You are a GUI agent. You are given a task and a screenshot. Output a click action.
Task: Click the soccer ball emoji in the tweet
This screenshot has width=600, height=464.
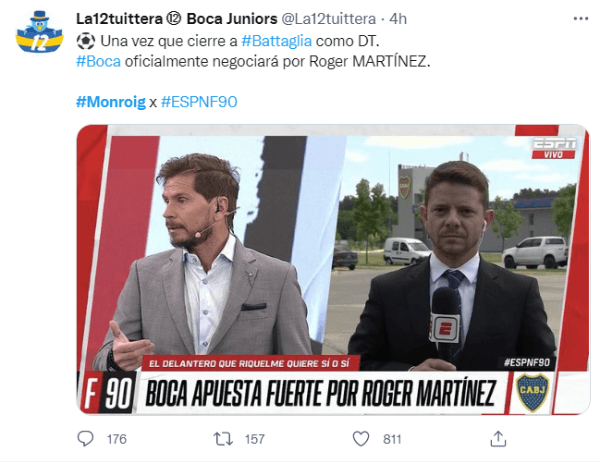point(86,41)
